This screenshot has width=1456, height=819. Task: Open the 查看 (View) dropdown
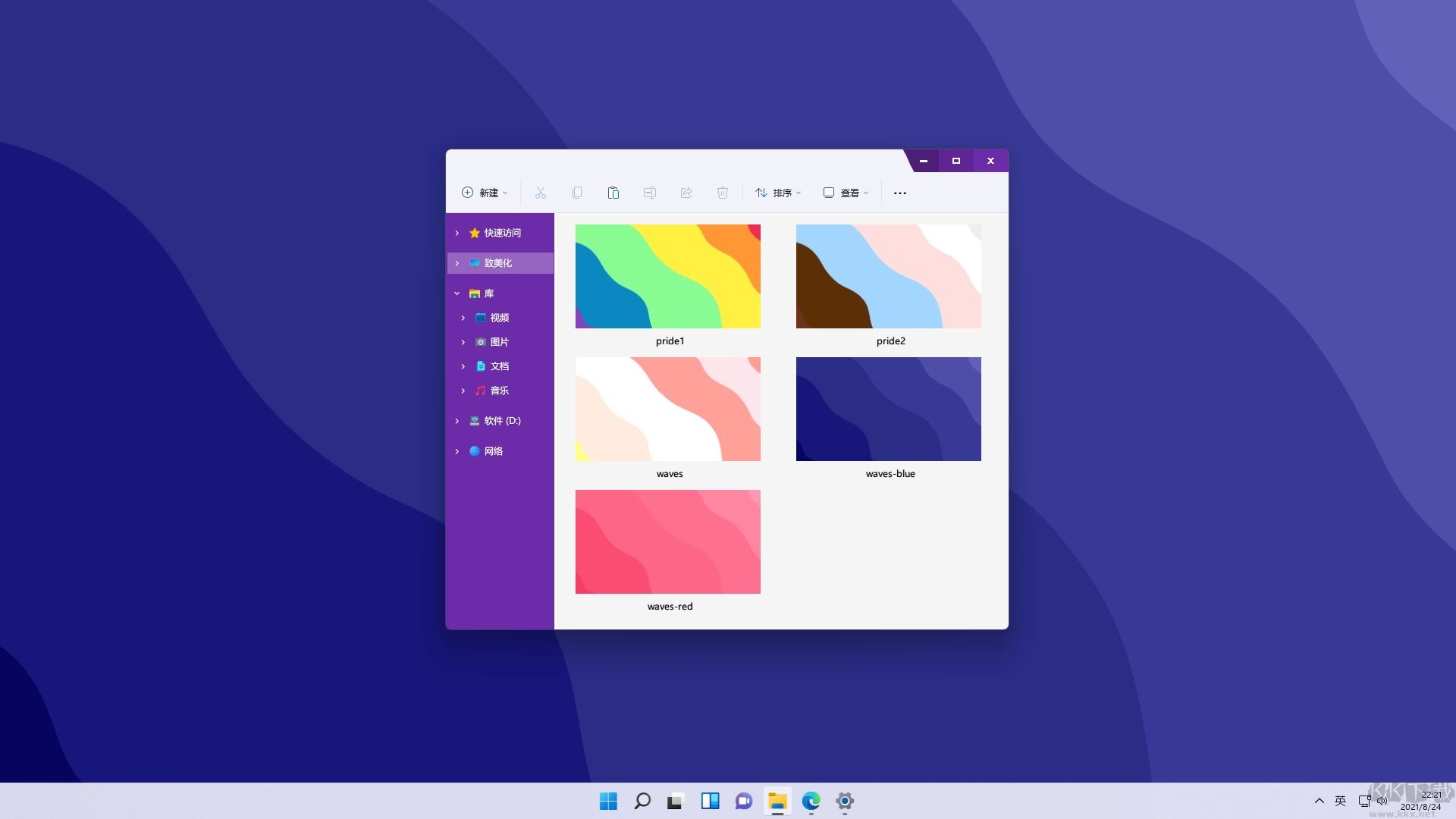click(846, 193)
